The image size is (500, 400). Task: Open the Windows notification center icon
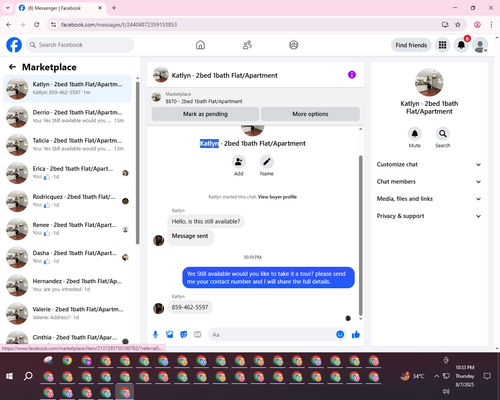(x=487, y=376)
